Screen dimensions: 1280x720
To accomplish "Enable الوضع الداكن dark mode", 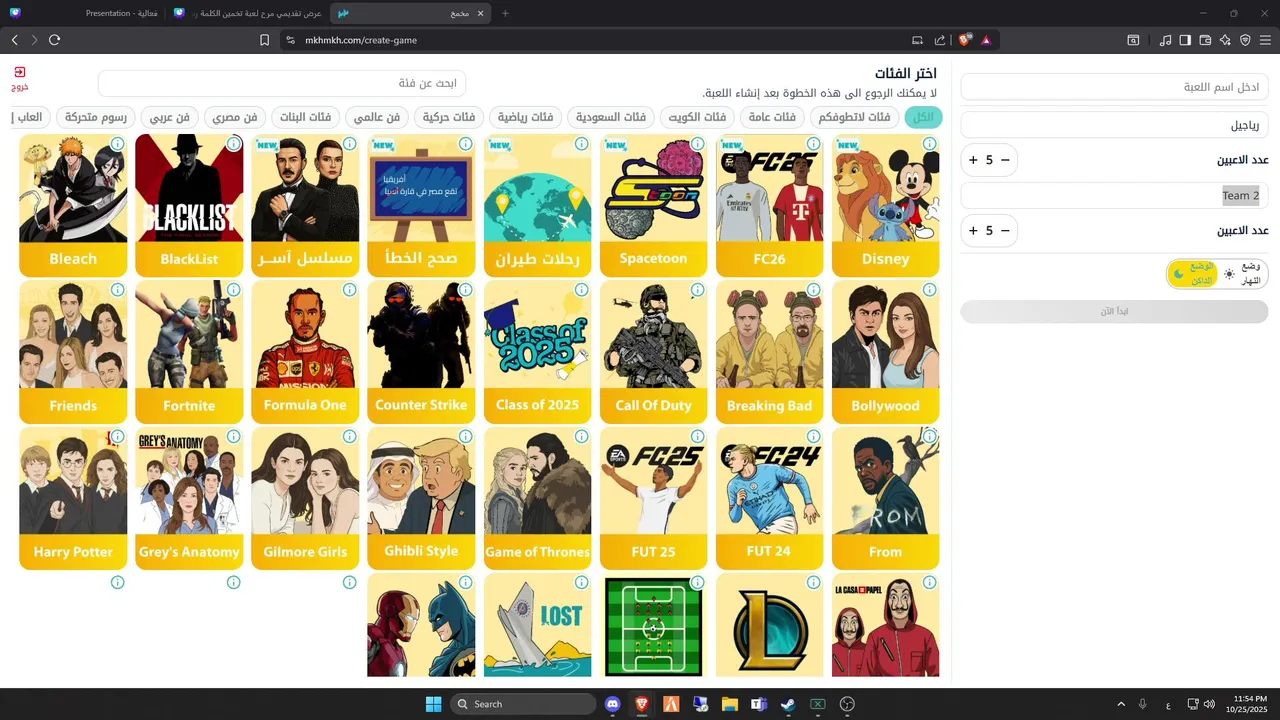I will pyautogui.click(x=1192, y=274).
